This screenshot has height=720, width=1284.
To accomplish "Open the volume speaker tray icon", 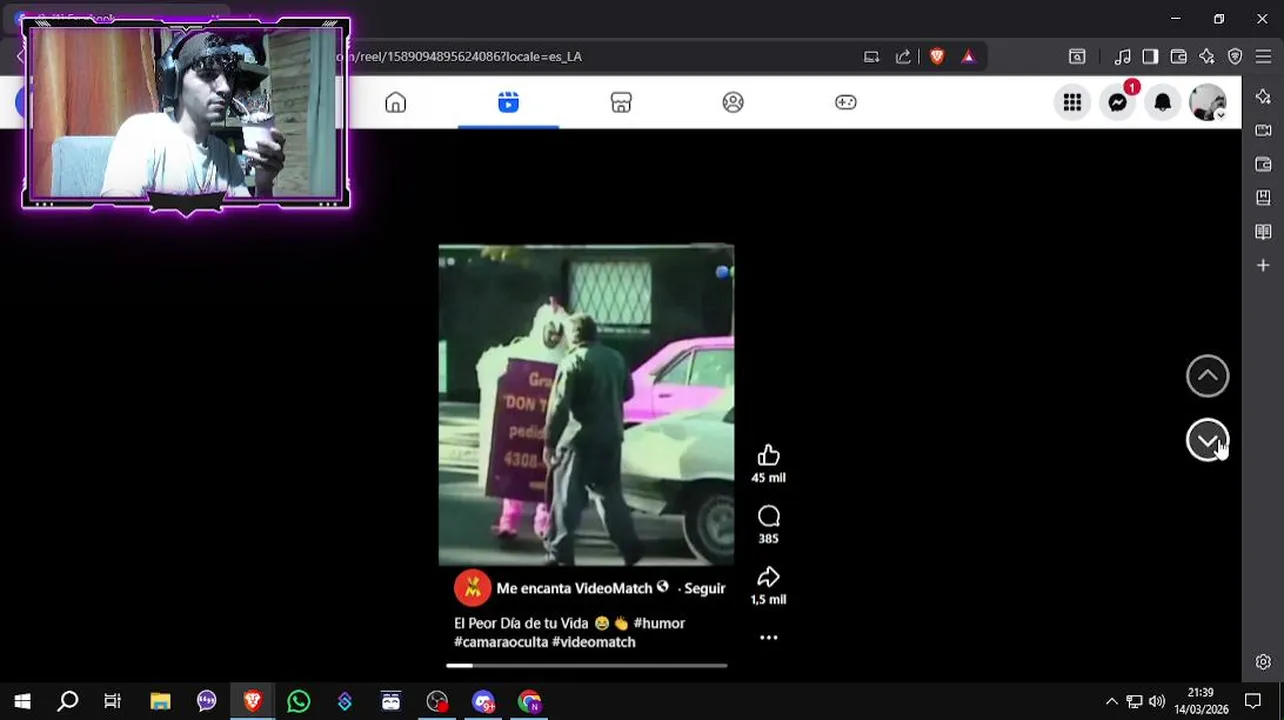I will click(1157, 701).
